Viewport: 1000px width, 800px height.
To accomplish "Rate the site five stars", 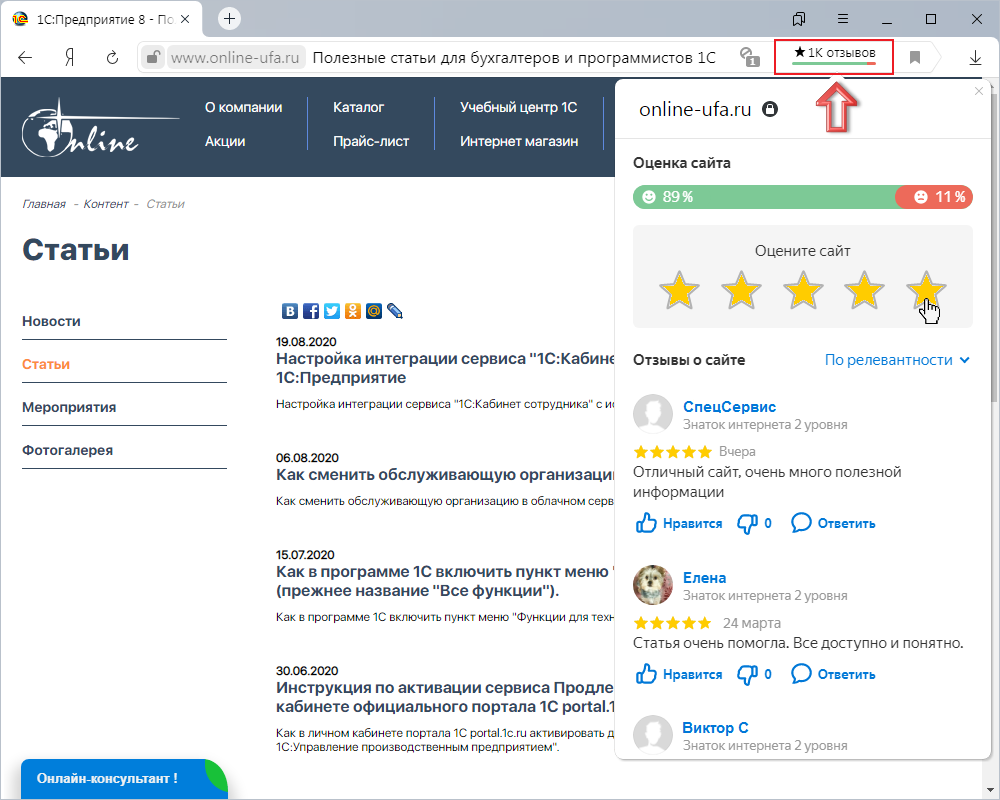I will point(926,290).
